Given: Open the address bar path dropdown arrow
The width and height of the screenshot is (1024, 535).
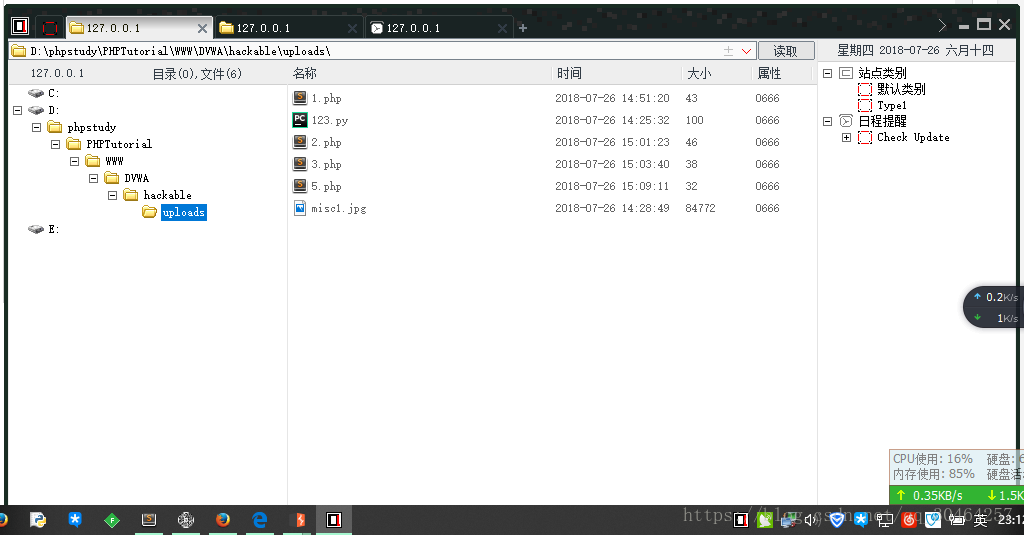Looking at the screenshot, I should 746,51.
